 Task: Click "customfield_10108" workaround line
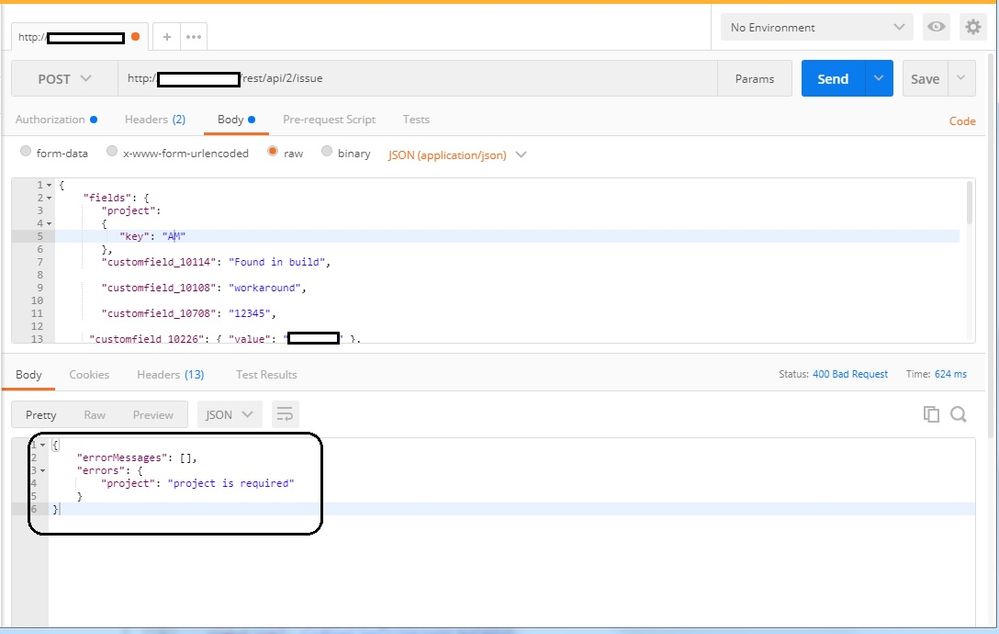click(x=204, y=288)
